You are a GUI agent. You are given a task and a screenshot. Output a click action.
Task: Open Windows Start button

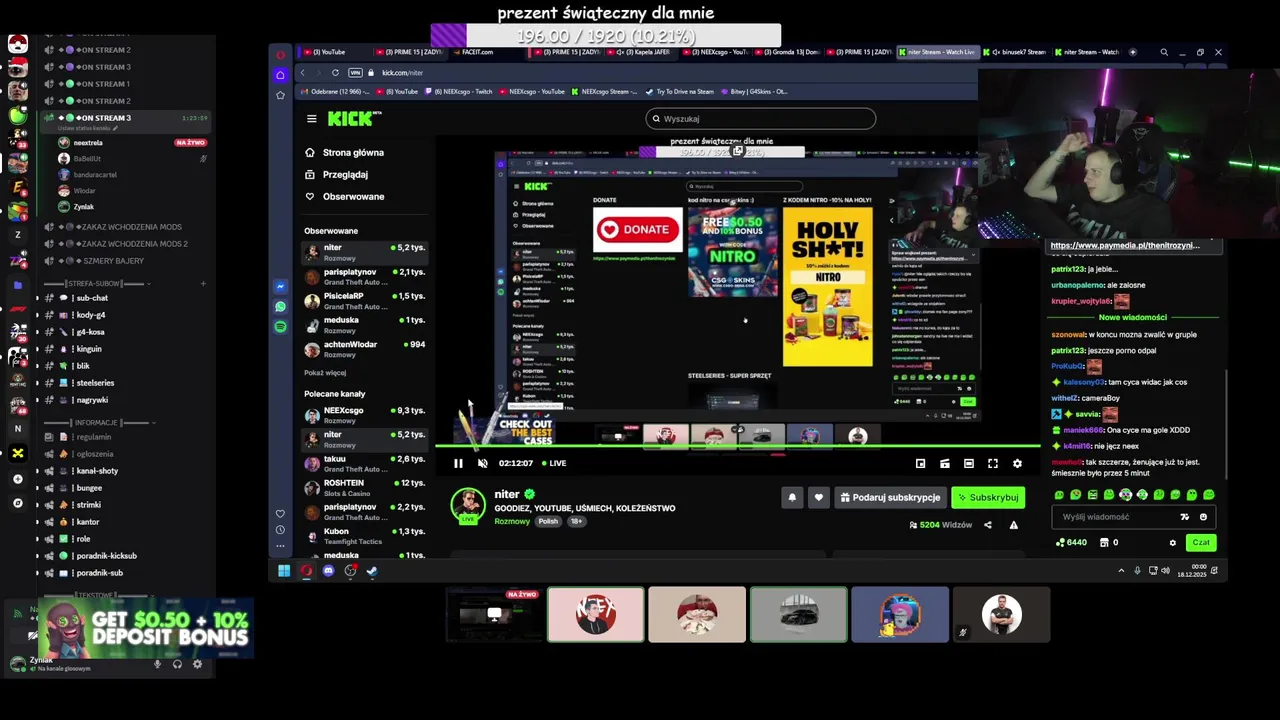point(284,571)
